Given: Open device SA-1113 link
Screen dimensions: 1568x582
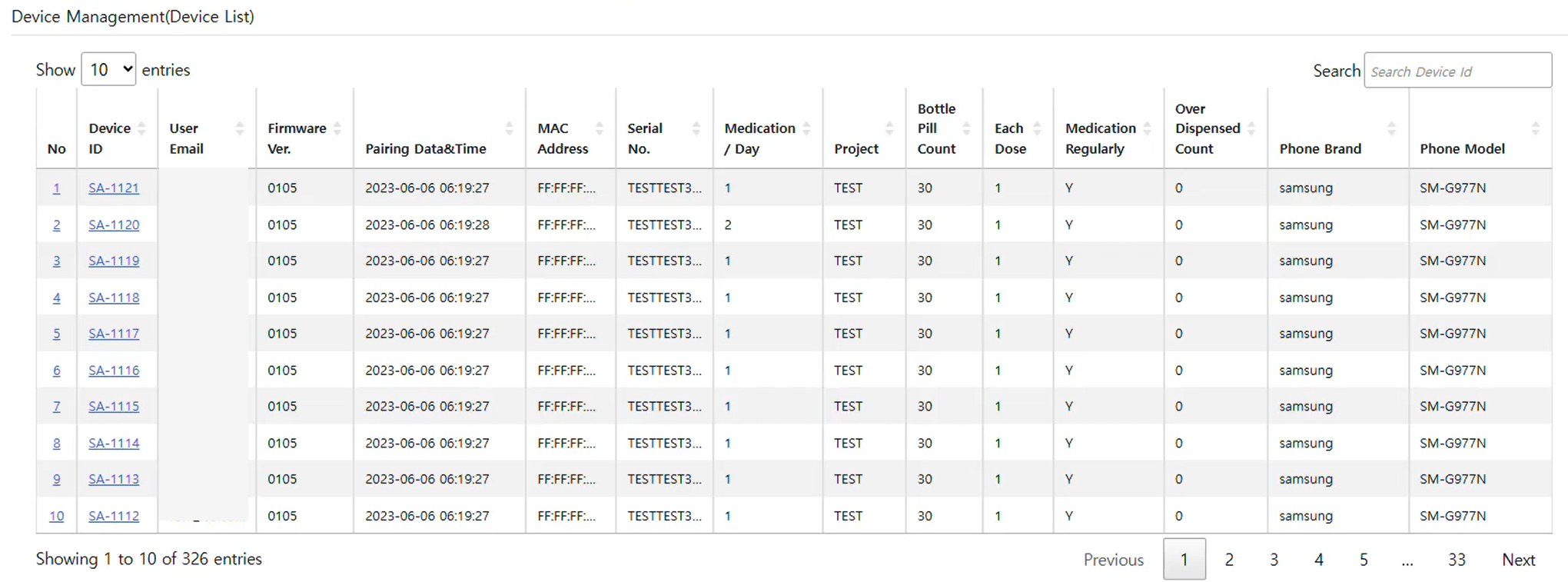Looking at the screenshot, I should coord(114,479).
